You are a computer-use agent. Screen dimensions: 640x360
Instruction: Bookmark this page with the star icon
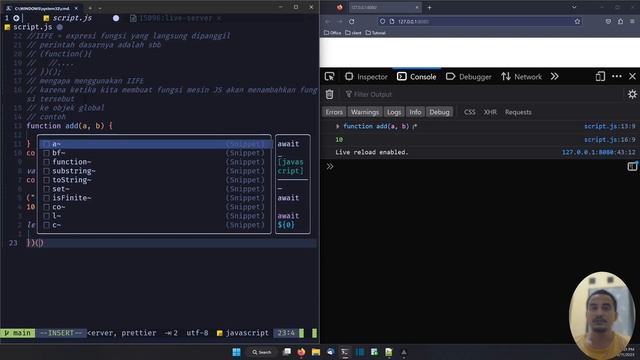[577, 21]
